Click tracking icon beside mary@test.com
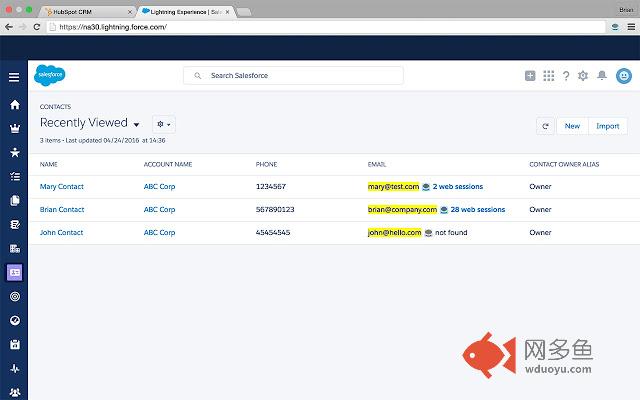 tap(426, 187)
